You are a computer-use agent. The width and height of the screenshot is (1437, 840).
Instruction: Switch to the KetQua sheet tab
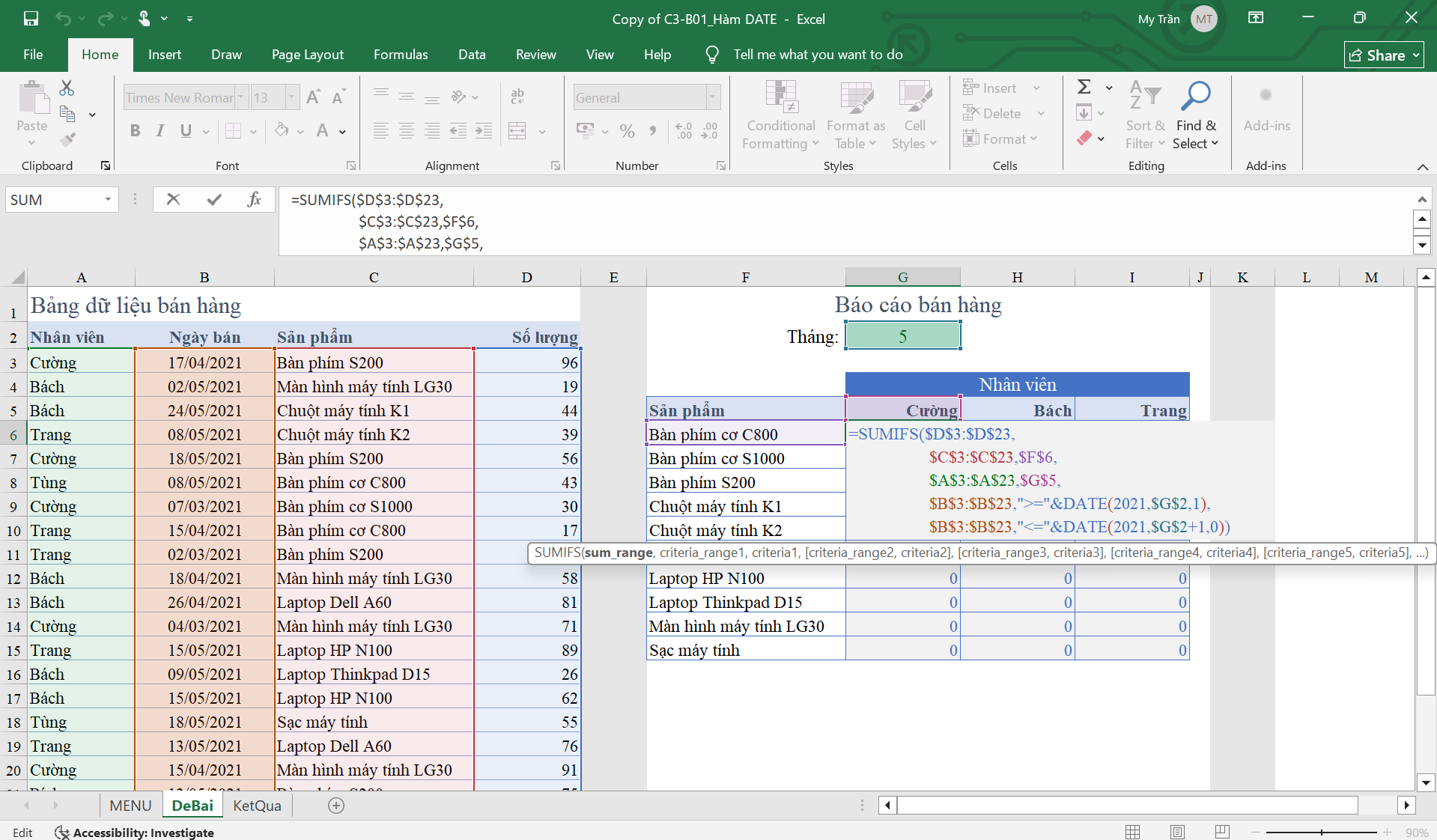click(257, 806)
